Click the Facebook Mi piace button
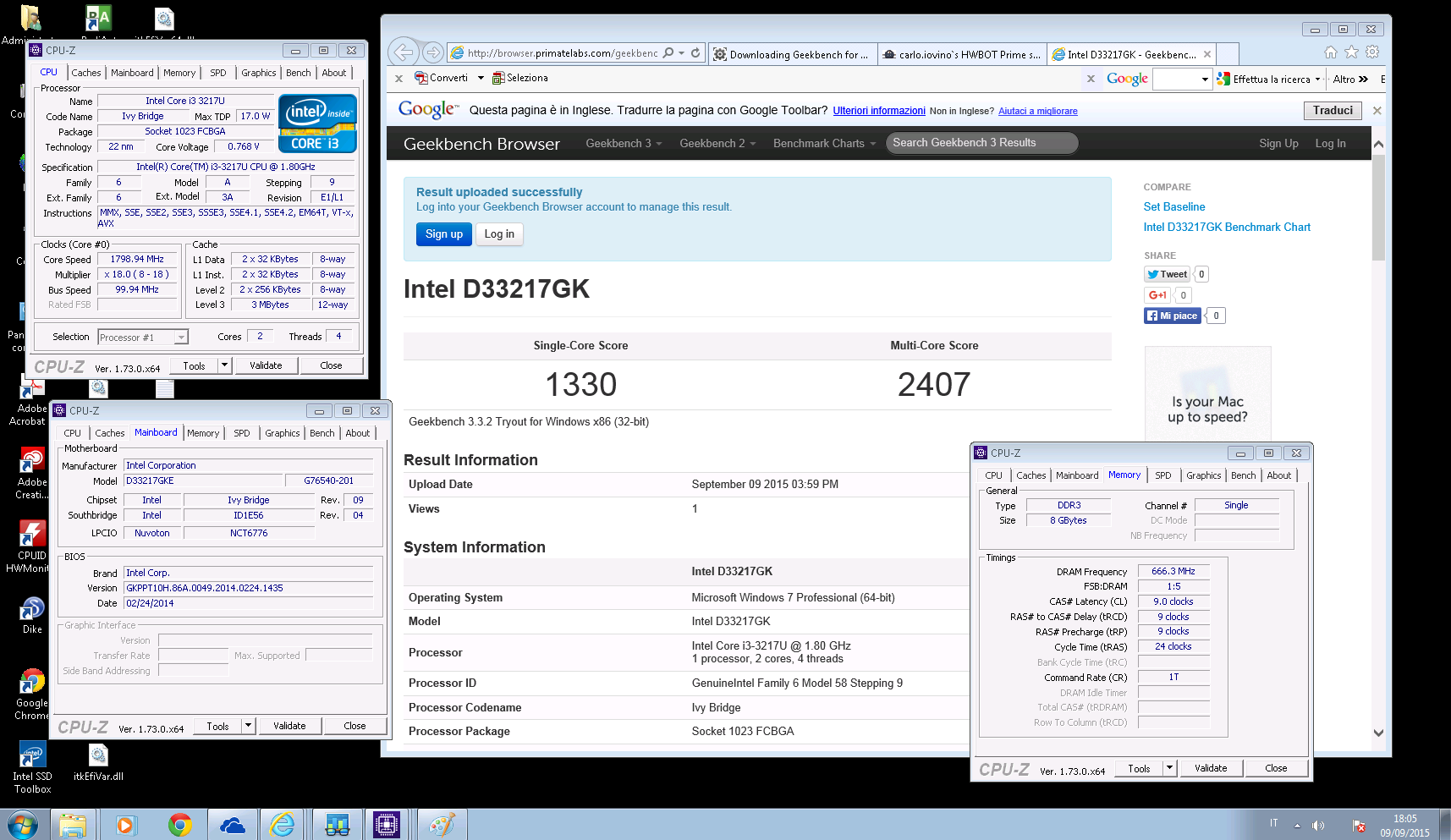 click(x=1173, y=316)
